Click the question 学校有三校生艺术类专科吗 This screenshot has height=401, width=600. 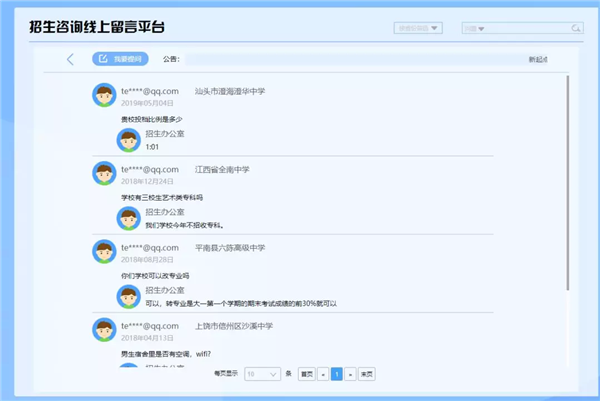[160, 197]
